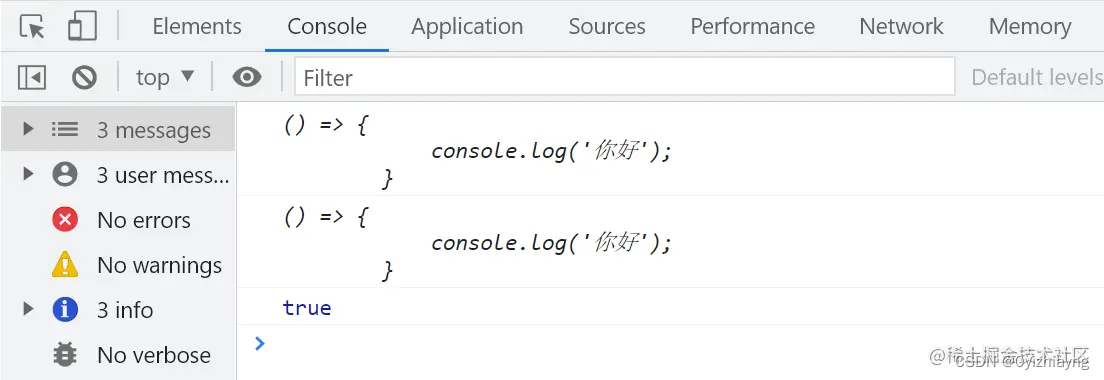Open the Default levels dropdown
Screen dimensions: 1104x380
point(1037,77)
